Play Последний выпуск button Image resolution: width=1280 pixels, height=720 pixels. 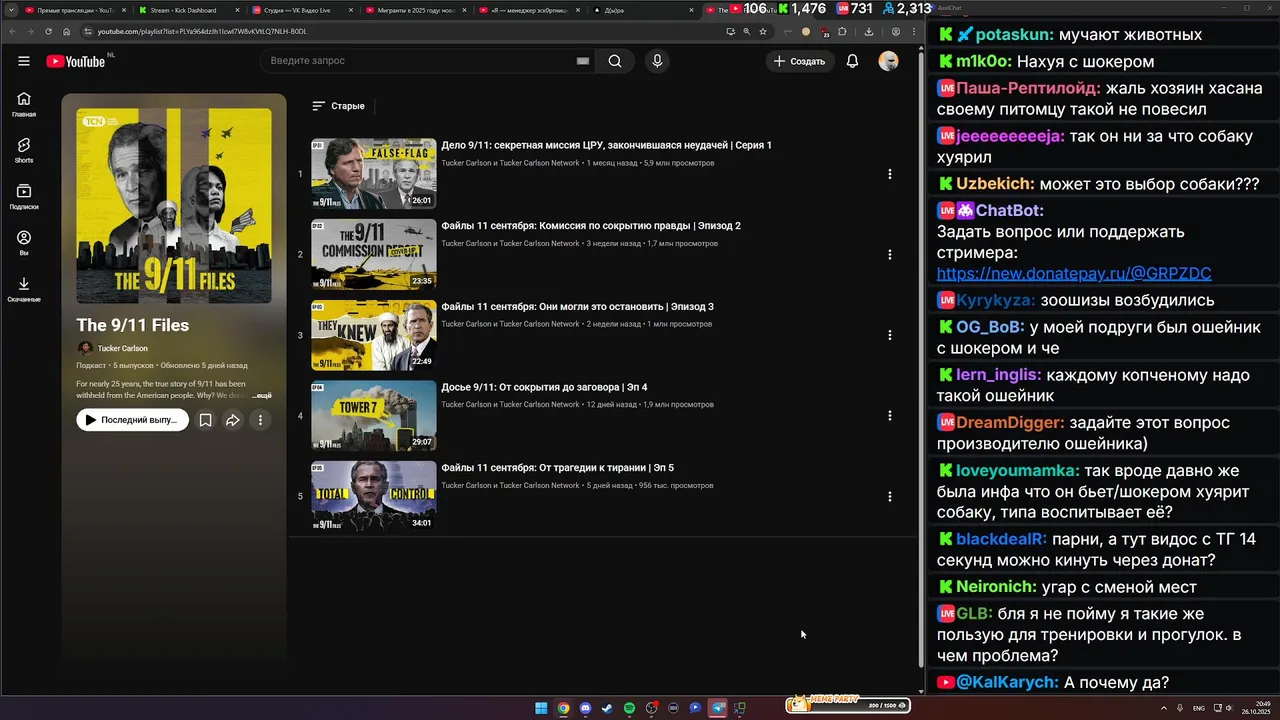pyautogui.click(x=132, y=420)
